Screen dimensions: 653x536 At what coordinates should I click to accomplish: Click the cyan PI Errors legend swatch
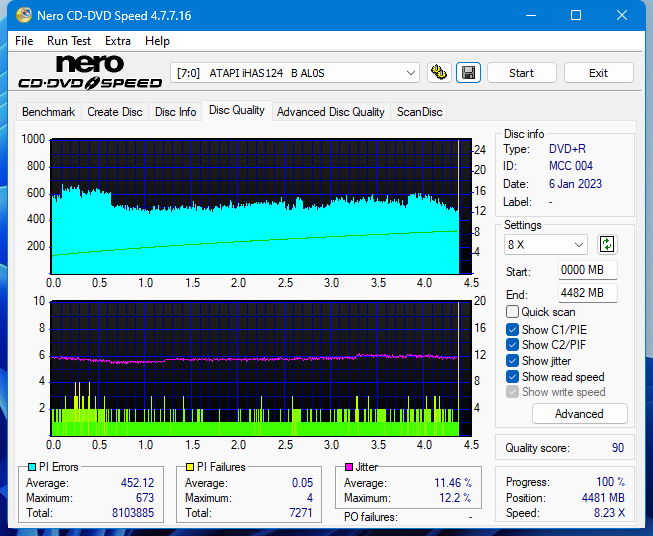[32, 467]
